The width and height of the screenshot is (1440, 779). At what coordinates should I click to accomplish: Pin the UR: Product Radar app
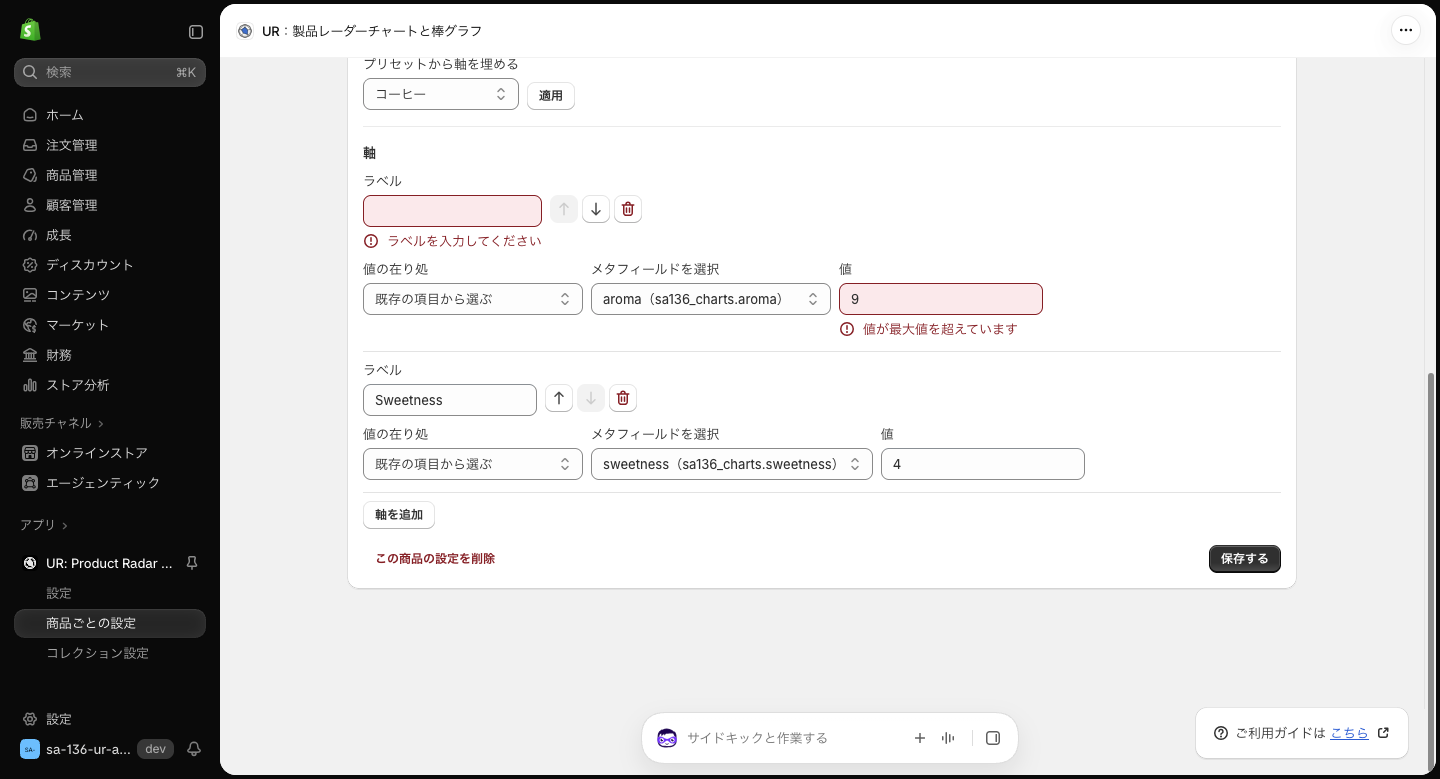click(192, 563)
